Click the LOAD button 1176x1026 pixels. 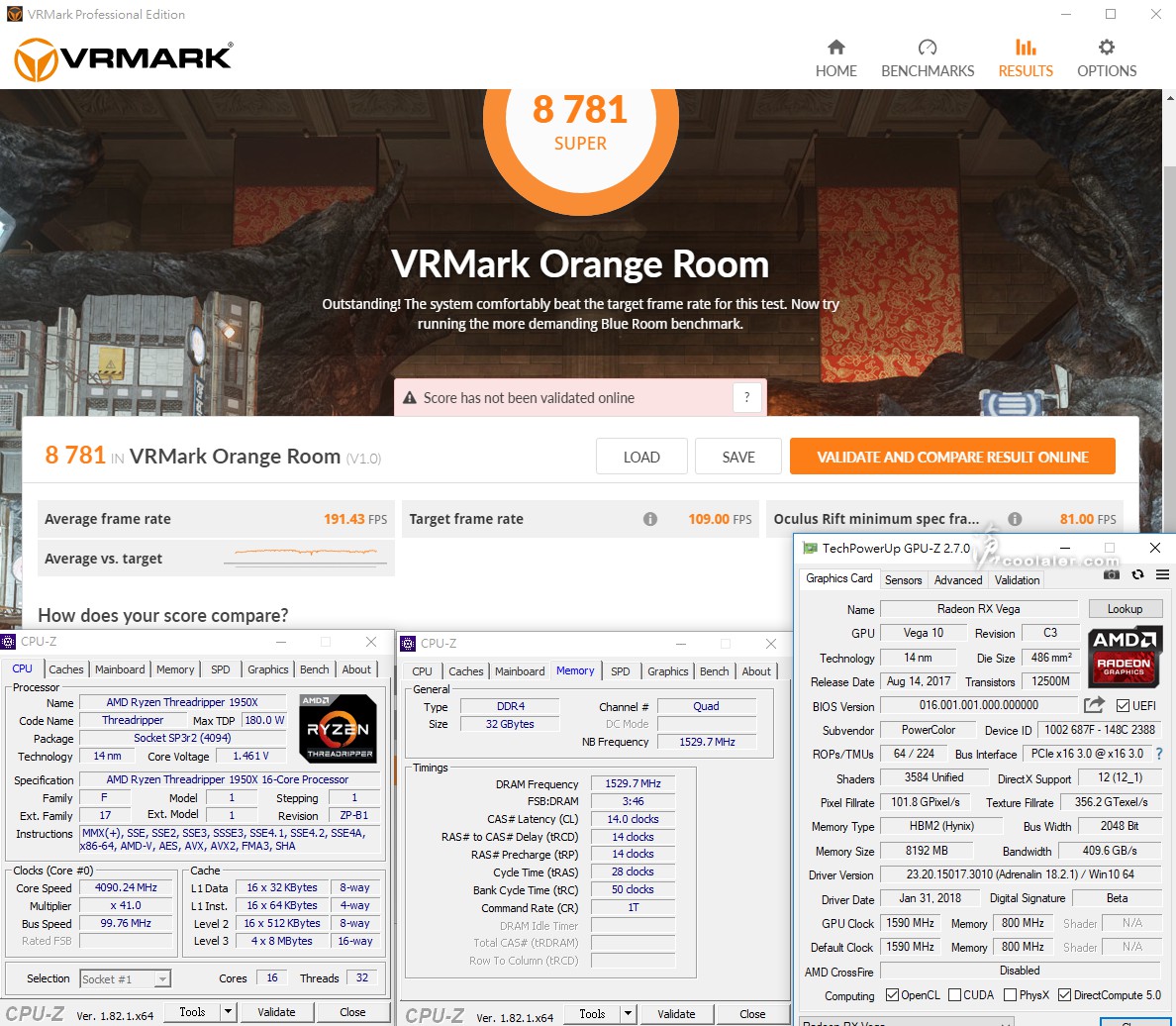click(641, 457)
